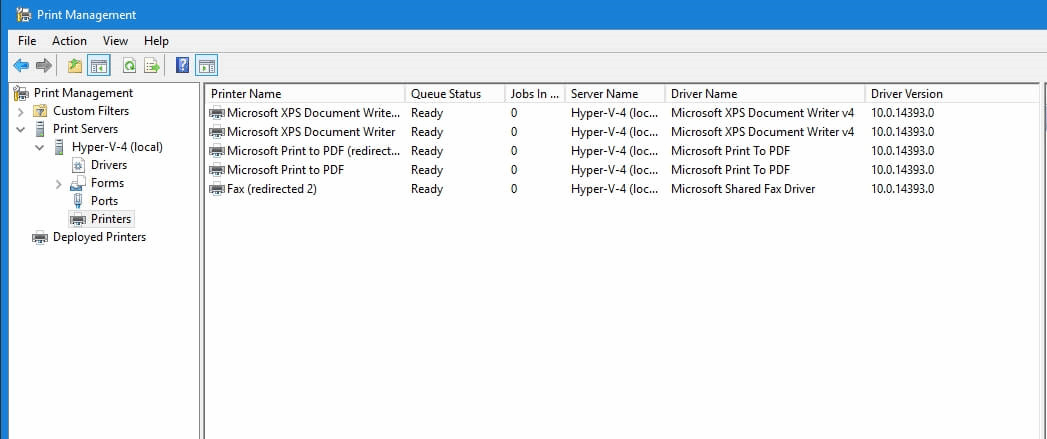The image size is (1047, 439).
Task: Click Microsoft Shared Fax Driver cell
Action: point(743,189)
